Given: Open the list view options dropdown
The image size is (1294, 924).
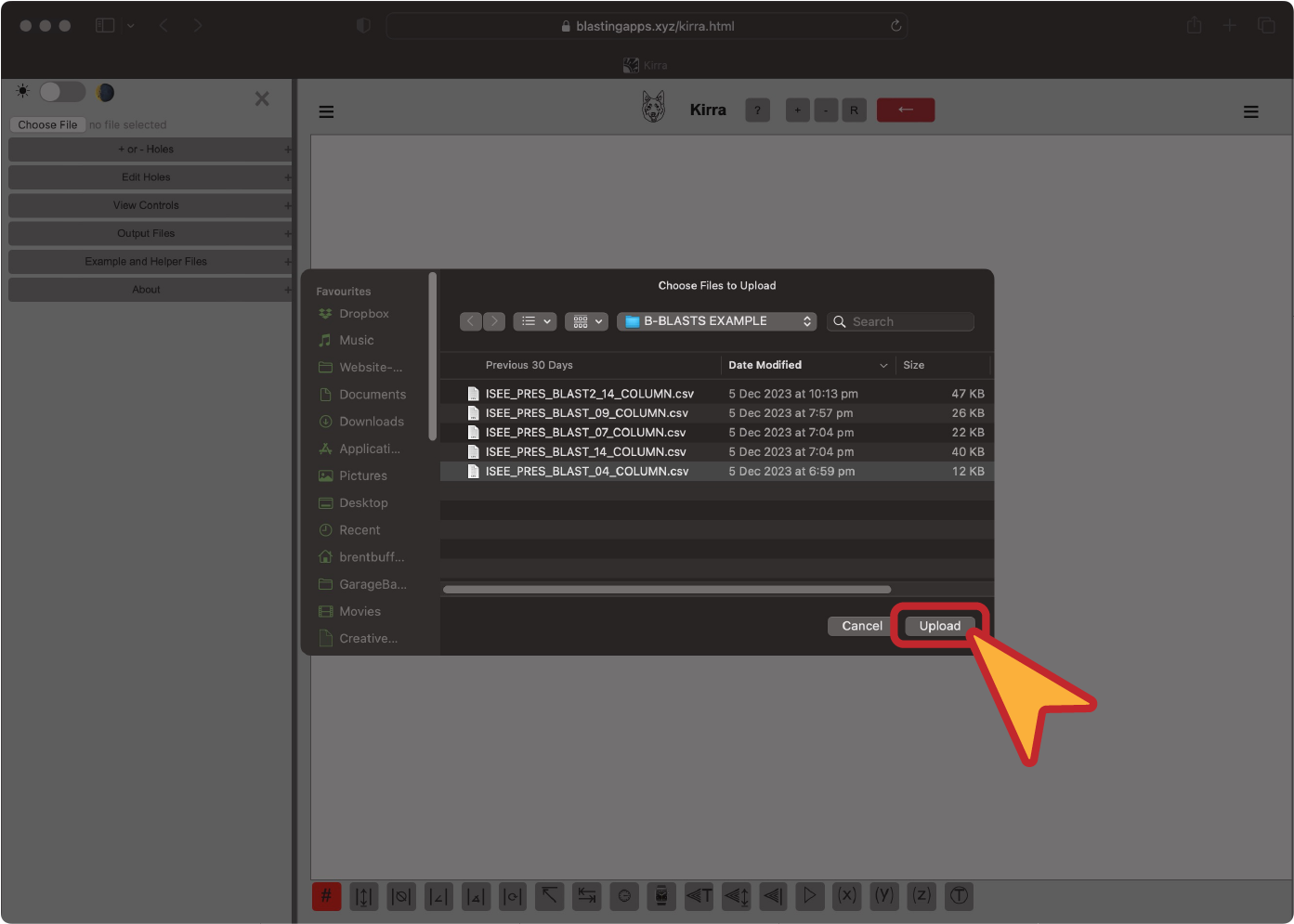Looking at the screenshot, I should (x=534, y=321).
